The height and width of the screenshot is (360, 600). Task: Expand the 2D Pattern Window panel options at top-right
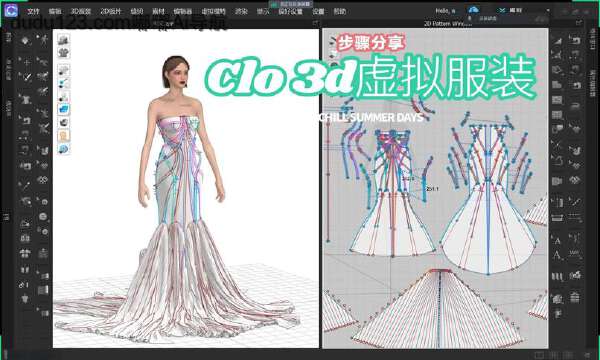pos(579,23)
